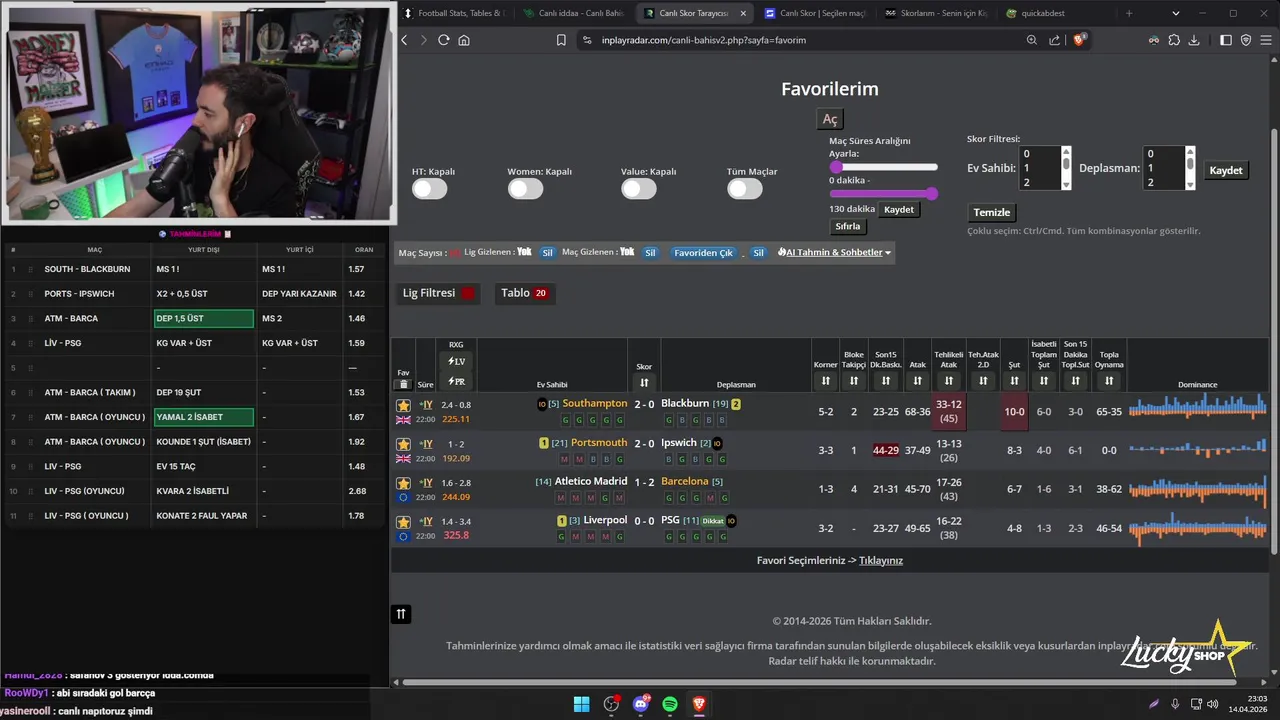Click the Tıklayınız link
Image resolution: width=1280 pixels, height=720 pixels.
(881, 561)
